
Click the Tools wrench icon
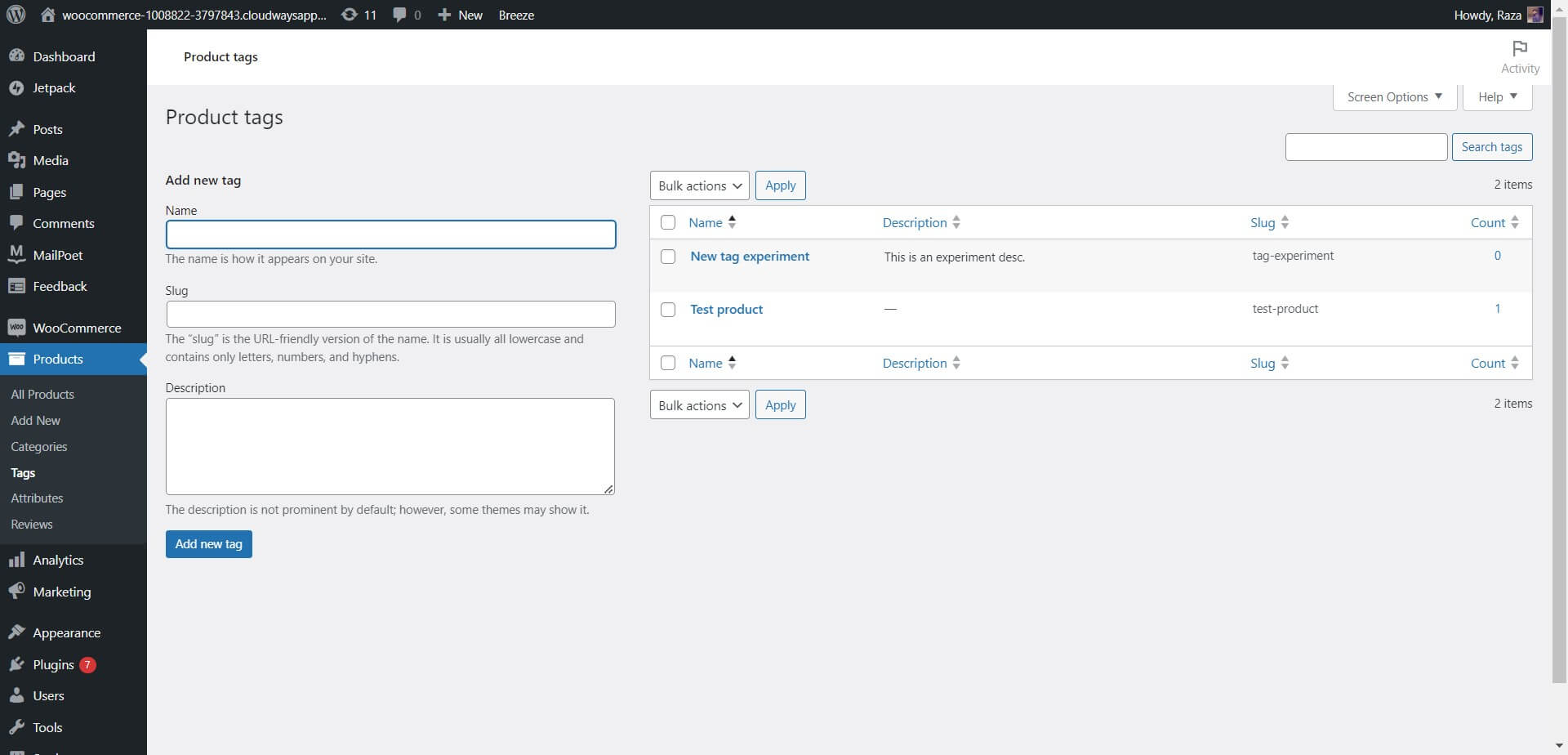coord(16,727)
